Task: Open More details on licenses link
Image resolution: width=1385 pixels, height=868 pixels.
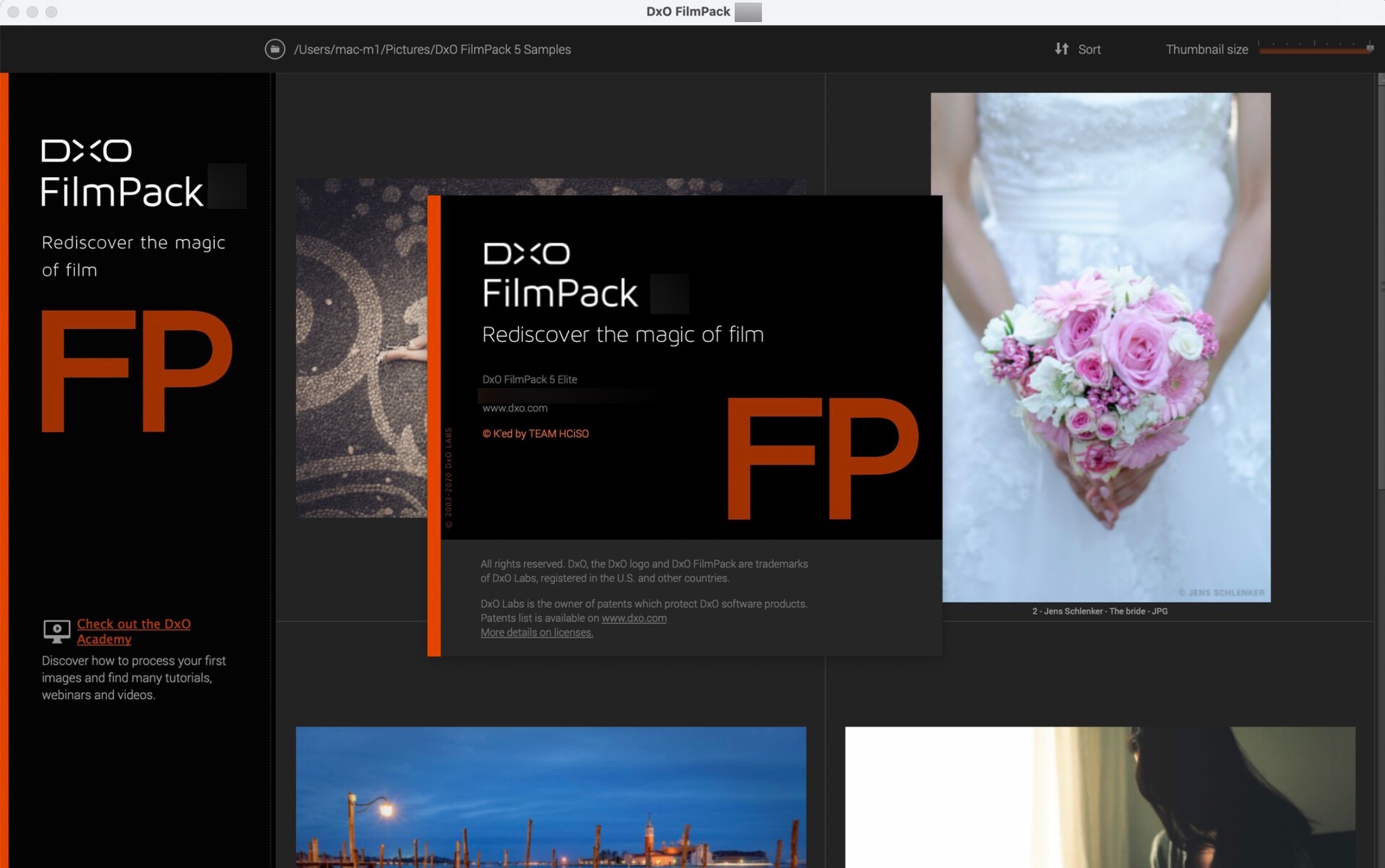Action: click(x=536, y=633)
